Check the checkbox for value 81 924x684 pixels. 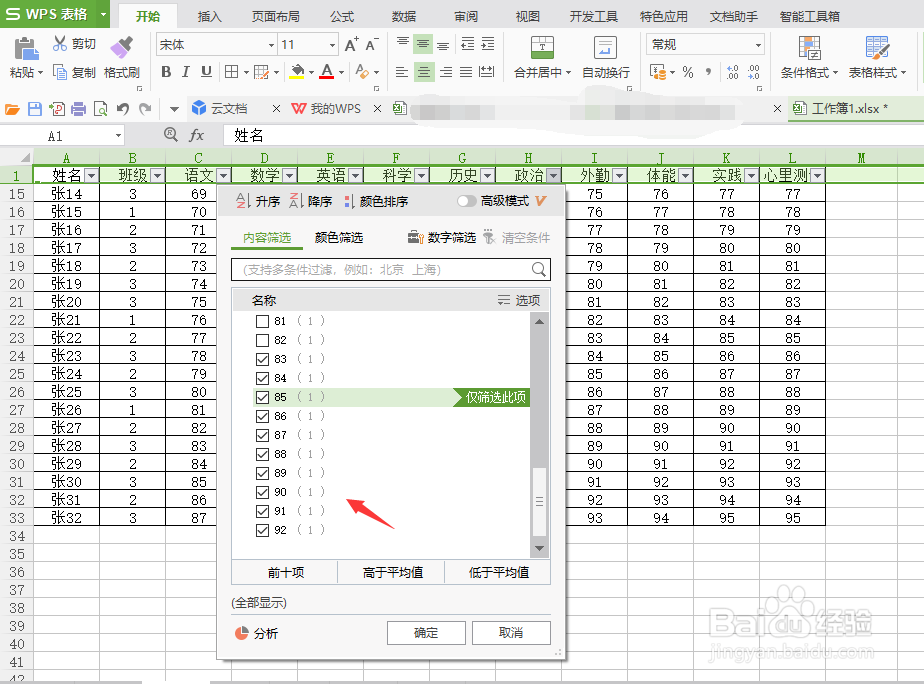point(262,321)
